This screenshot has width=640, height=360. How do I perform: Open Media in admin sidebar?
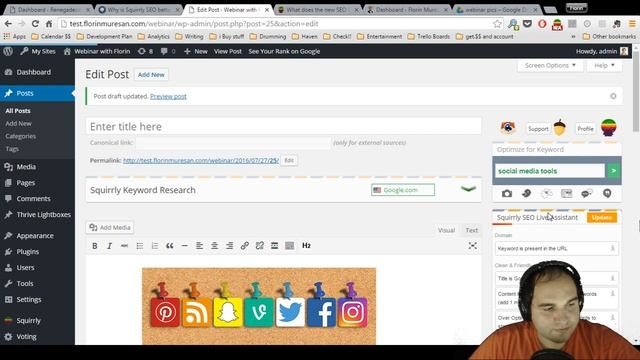point(26,167)
